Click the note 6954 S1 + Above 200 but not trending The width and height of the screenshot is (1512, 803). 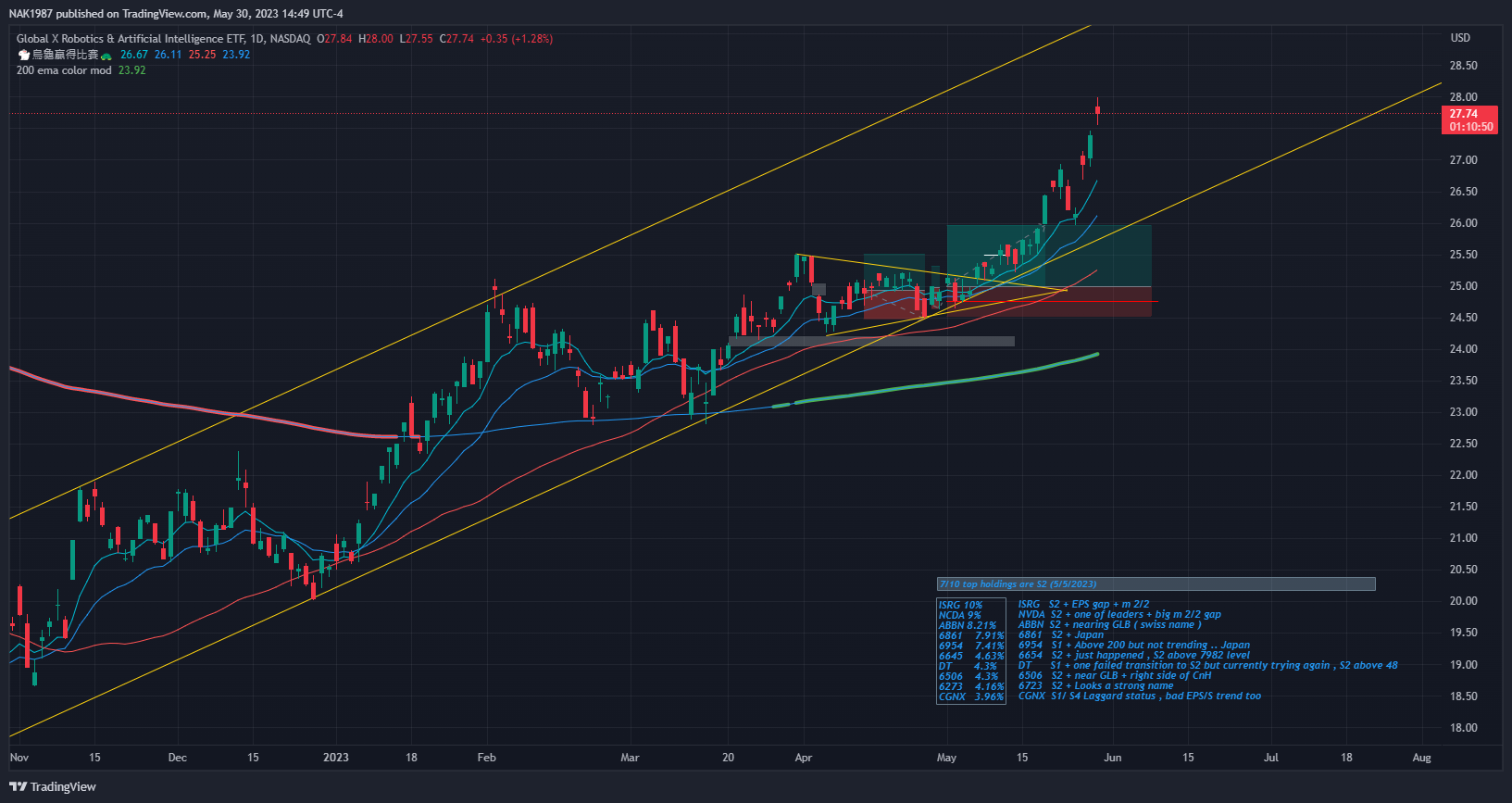(x=1133, y=645)
